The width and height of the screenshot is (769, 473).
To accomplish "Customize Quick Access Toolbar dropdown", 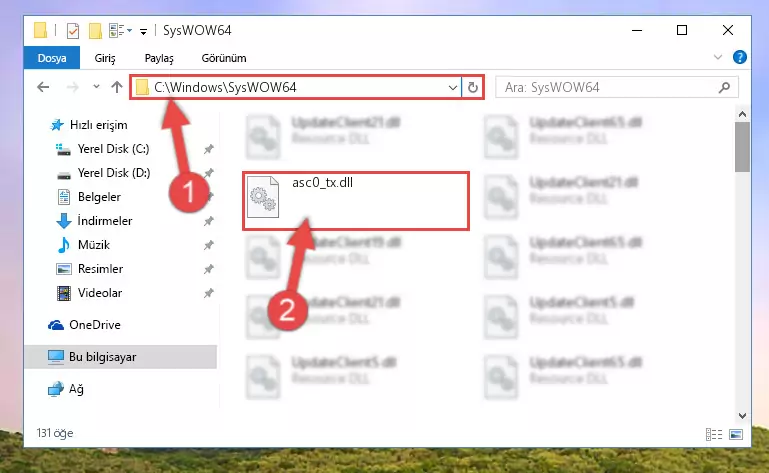I will [143, 31].
